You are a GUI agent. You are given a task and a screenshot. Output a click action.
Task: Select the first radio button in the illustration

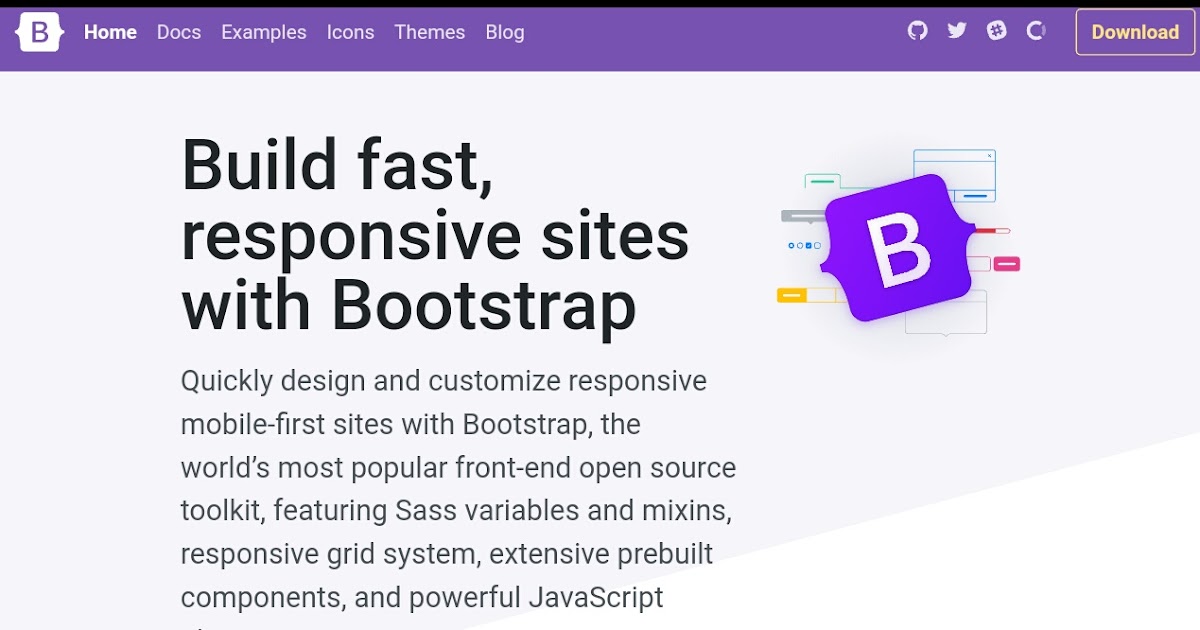[x=791, y=245]
